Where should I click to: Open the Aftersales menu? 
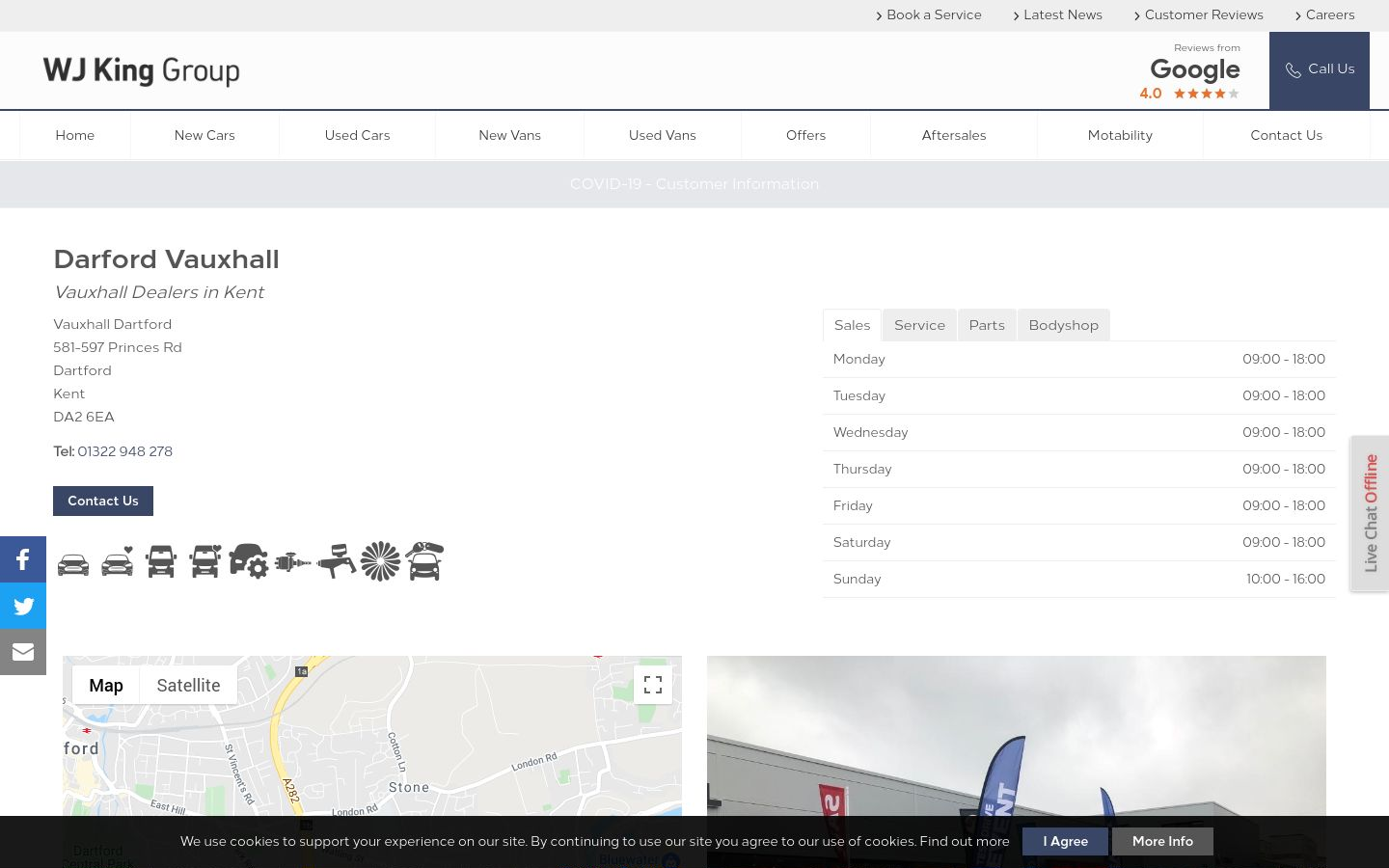pyautogui.click(x=954, y=135)
